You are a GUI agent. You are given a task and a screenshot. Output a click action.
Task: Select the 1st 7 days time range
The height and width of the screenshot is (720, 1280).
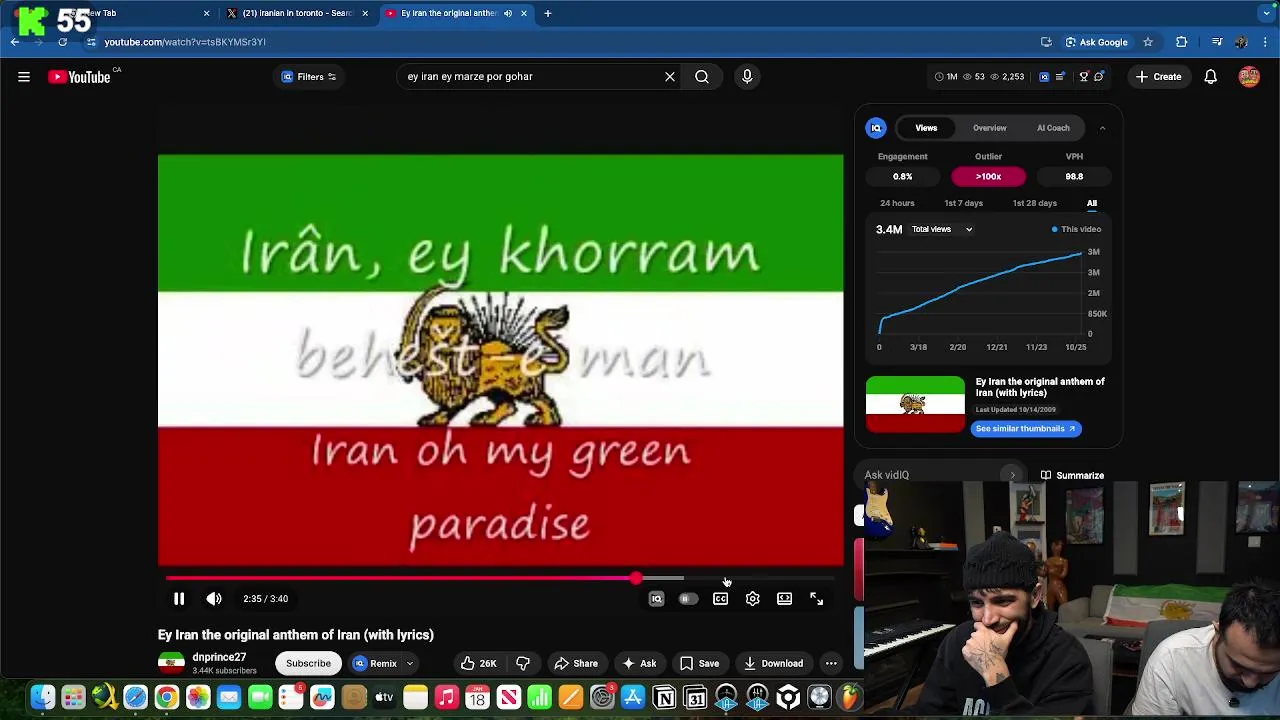click(964, 203)
